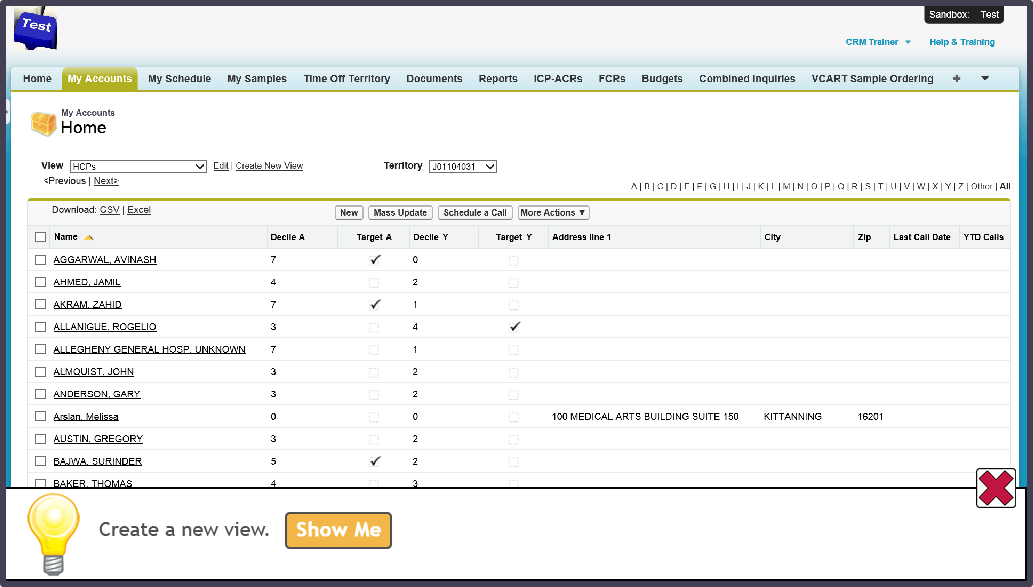1033x587 pixels.
Task: Expand the Territory dropdown
Action: 462,167
